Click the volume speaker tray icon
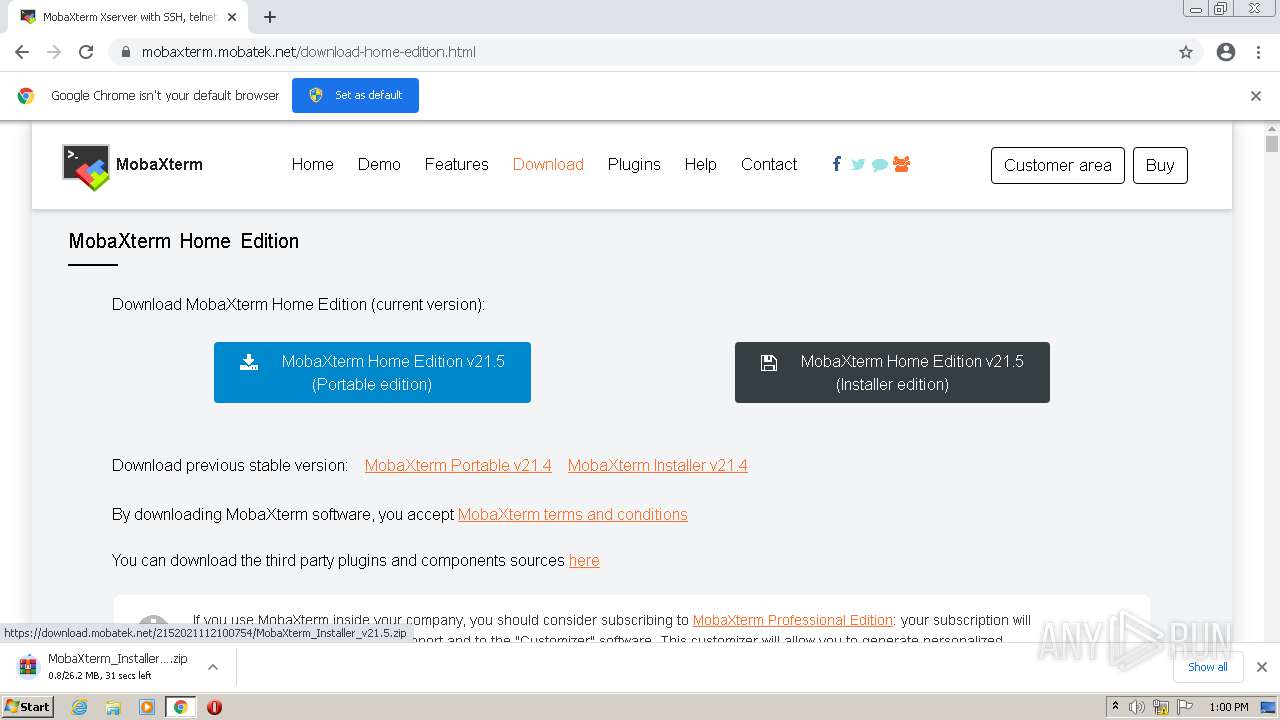The width and height of the screenshot is (1280, 720). pos(1137,707)
